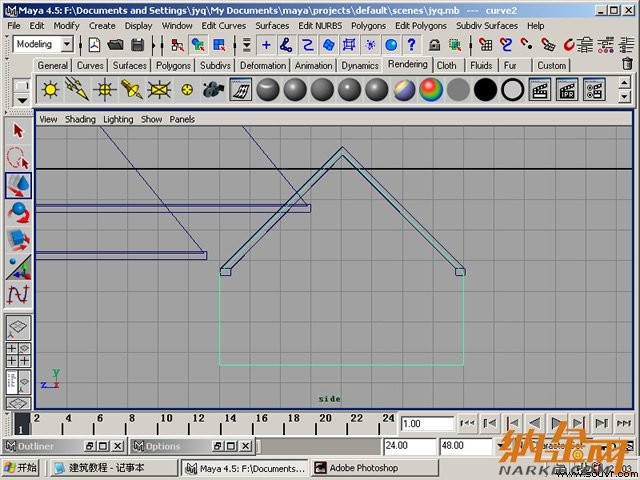Switch to single perspective view layout

18,327
